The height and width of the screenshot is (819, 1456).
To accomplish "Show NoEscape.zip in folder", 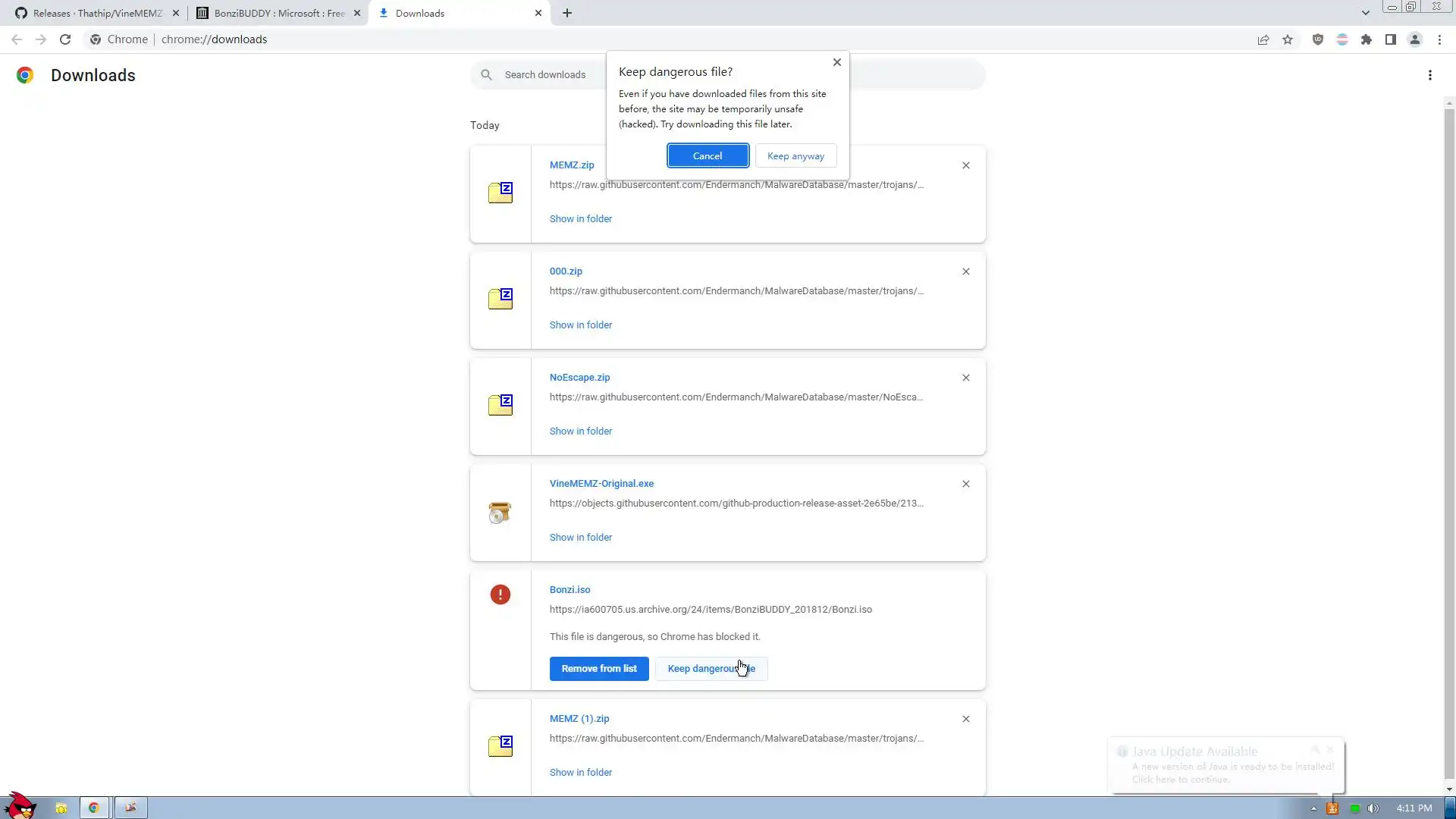I will coord(581,431).
